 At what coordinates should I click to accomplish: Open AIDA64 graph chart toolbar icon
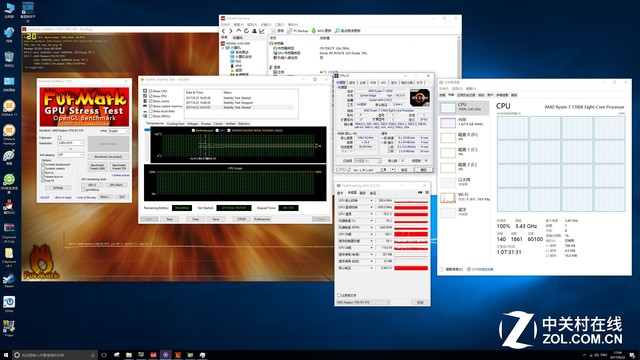(x=262, y=31)
